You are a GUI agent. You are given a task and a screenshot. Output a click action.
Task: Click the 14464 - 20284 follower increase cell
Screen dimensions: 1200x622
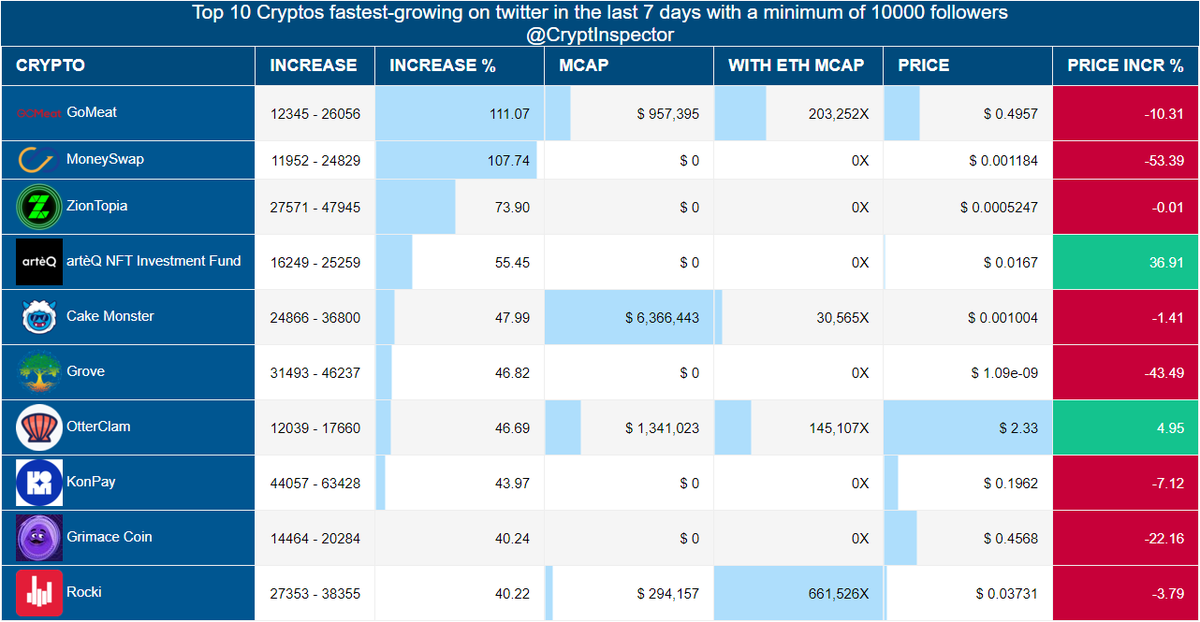315,537
